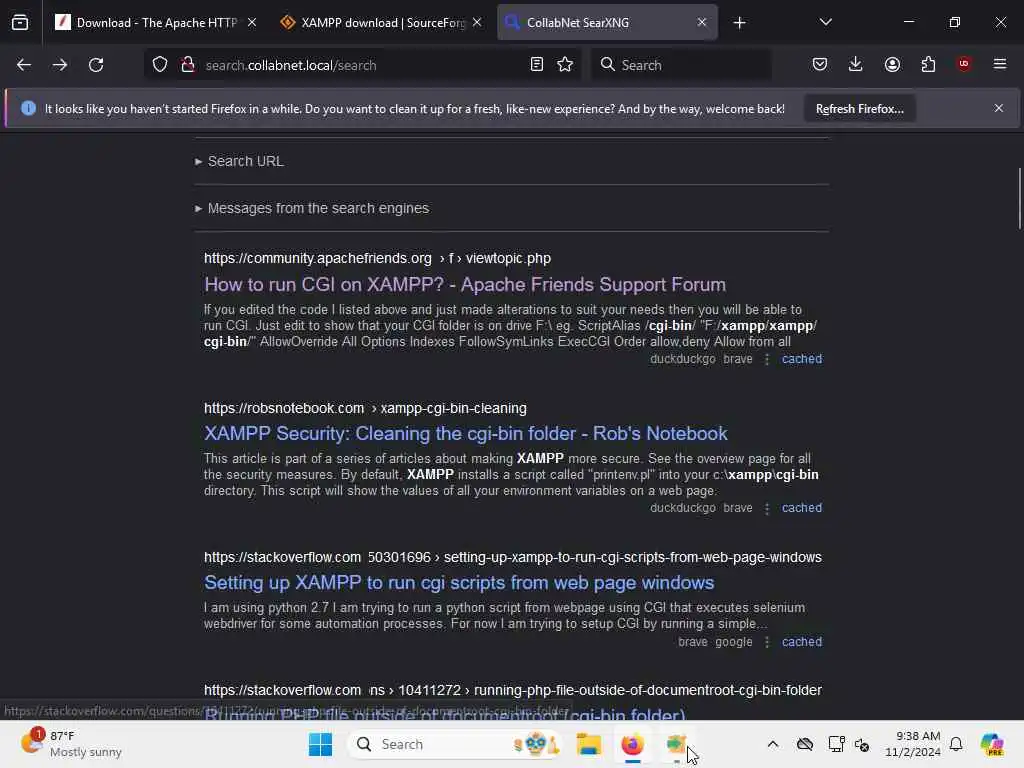1024x768 pixels.
Task: Click the Refresh Firefox button
Action: tap(859, 108)
